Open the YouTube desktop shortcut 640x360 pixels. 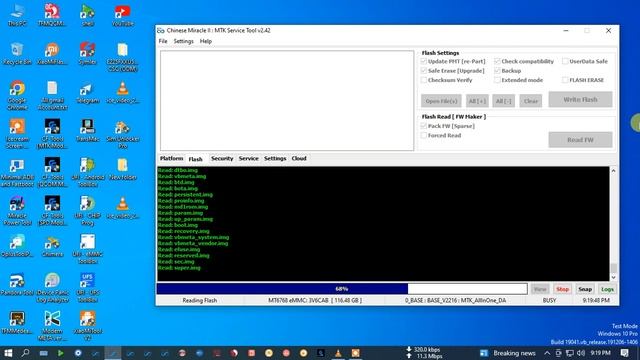[122, 16]
